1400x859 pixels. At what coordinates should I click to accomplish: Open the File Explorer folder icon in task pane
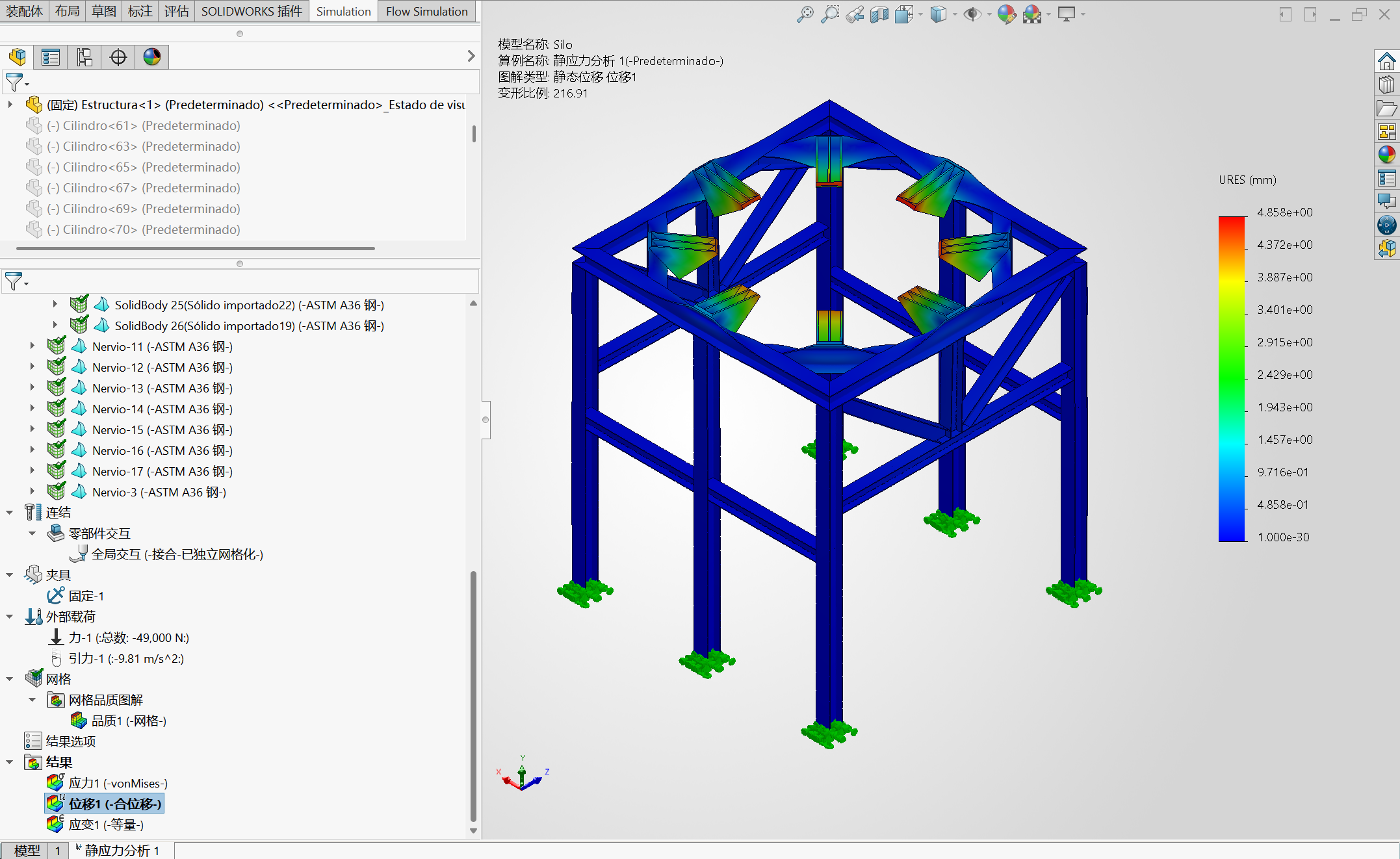pyautogui.click(x=1386, y=109)
